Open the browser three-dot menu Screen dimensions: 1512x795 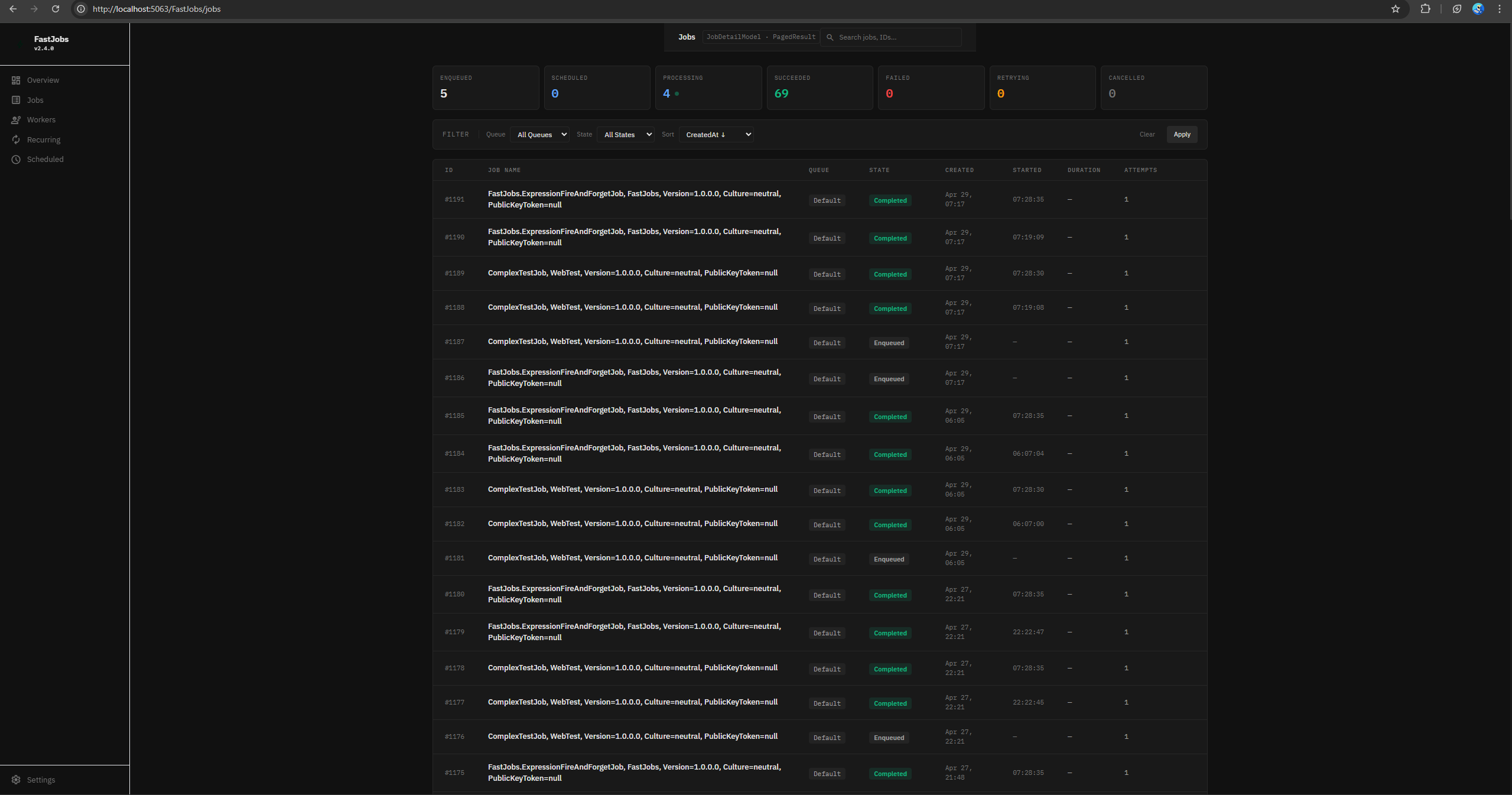(x=1500, y=9)
